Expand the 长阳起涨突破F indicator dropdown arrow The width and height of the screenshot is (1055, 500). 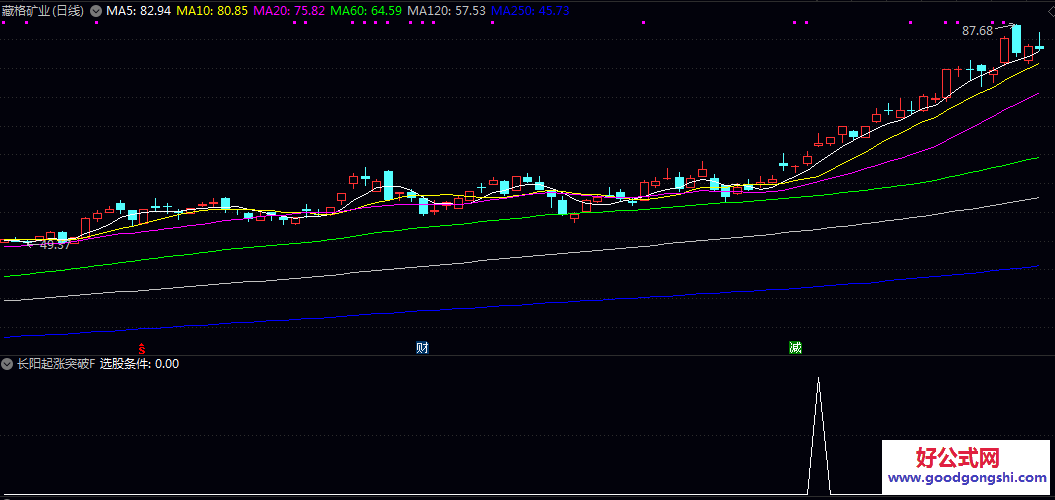click(8, 364)
